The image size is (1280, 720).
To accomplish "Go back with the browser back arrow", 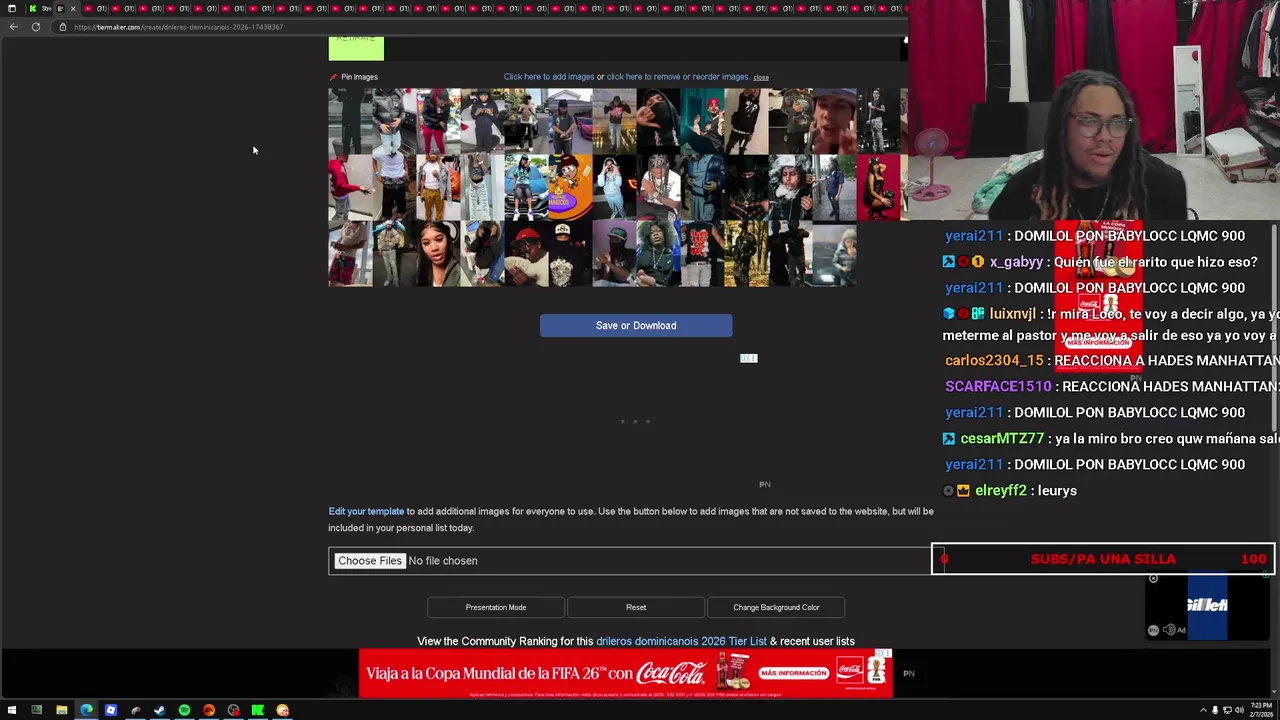I will pos(13,27).
